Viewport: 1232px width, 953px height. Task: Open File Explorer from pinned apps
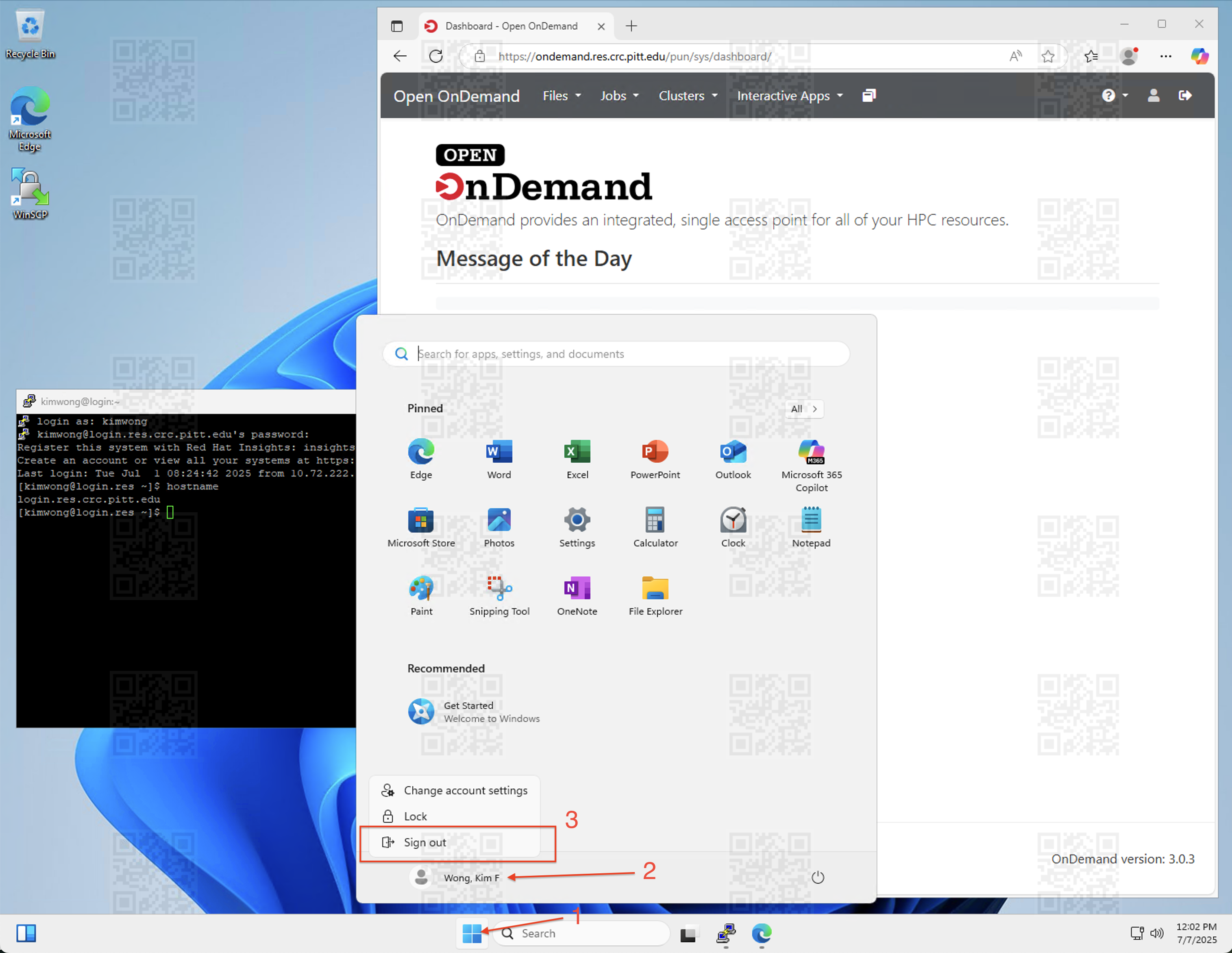[x=655, y=596]
